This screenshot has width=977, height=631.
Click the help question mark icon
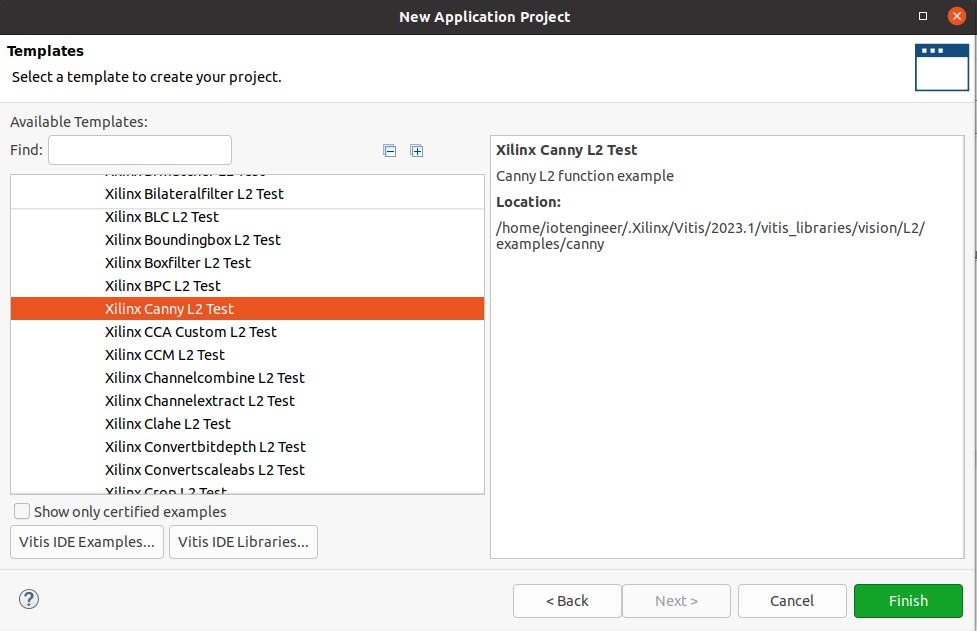click(x=29, y=599)
